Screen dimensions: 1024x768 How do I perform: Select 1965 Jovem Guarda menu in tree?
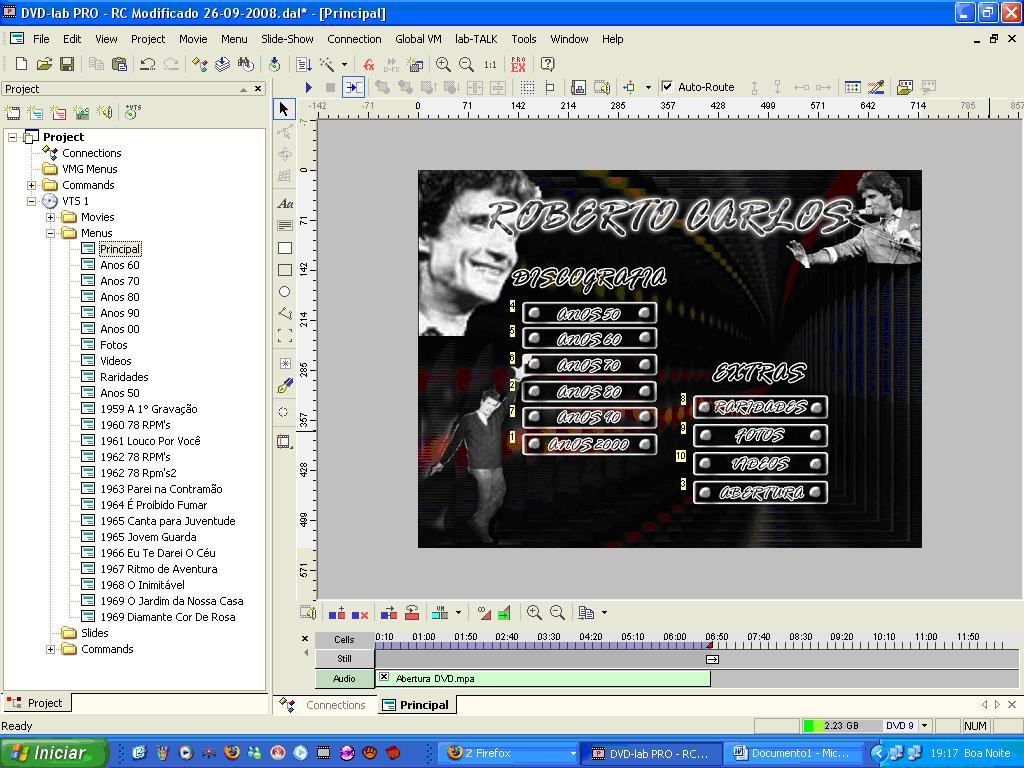point(148,537)
